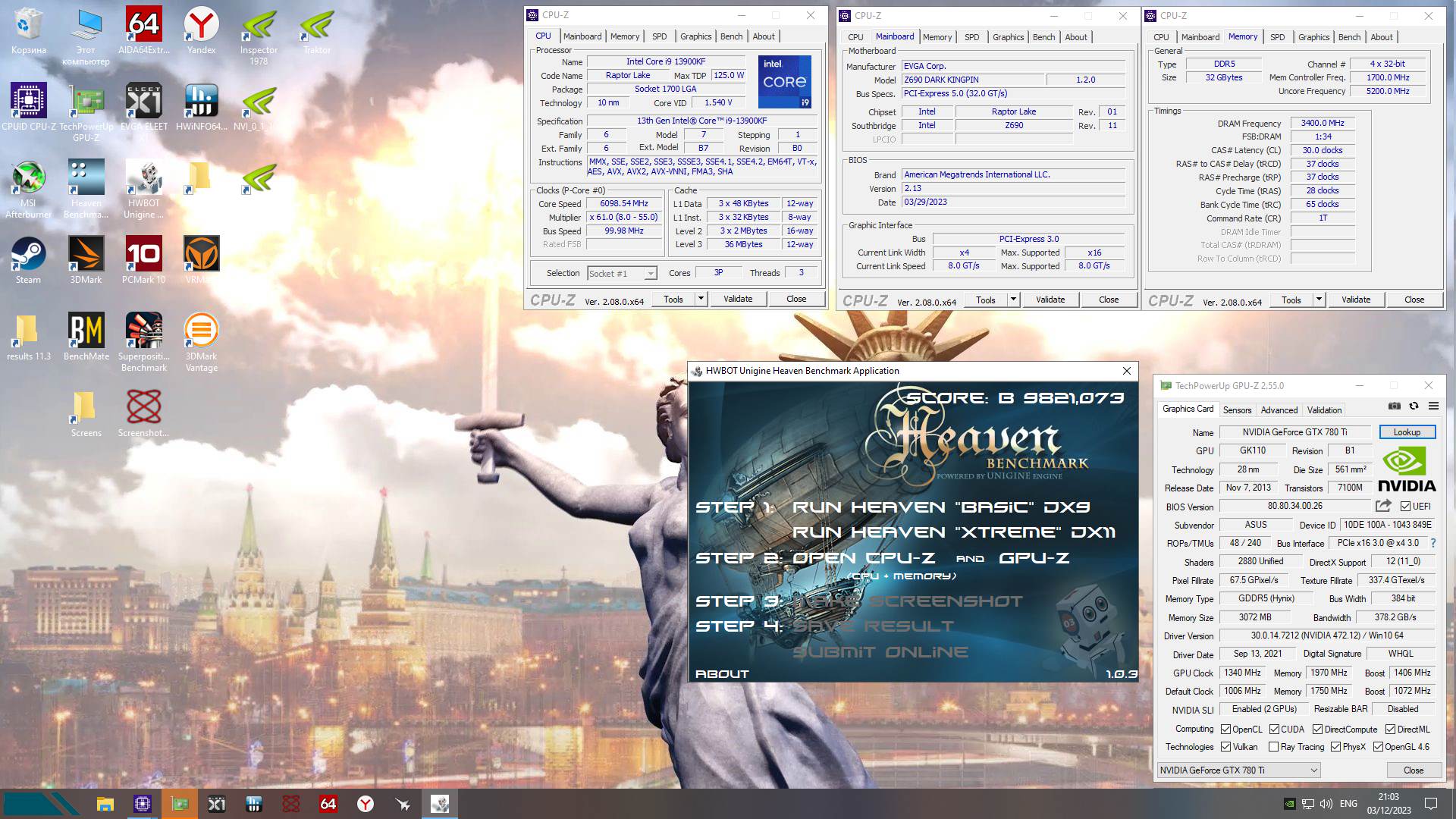
Task: Click the GPU-Z screenshot camera icon
Action: point(1394,406)
